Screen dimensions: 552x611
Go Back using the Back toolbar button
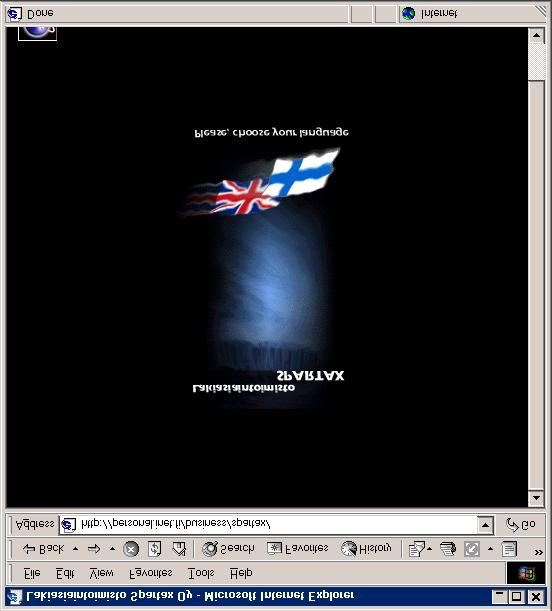click(x=43, y=549)
